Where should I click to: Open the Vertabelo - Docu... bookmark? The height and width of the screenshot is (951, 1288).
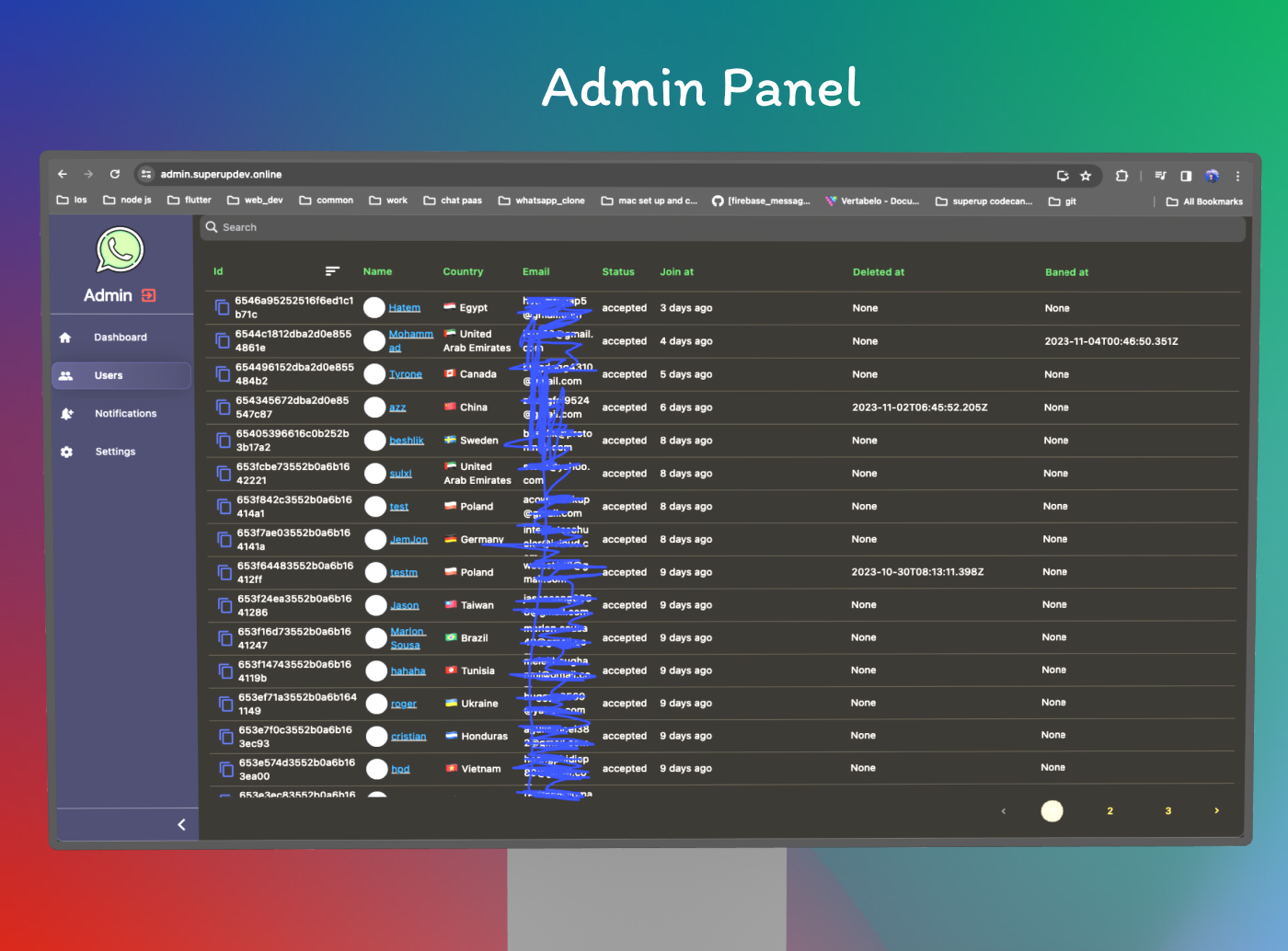pos(872,201)
